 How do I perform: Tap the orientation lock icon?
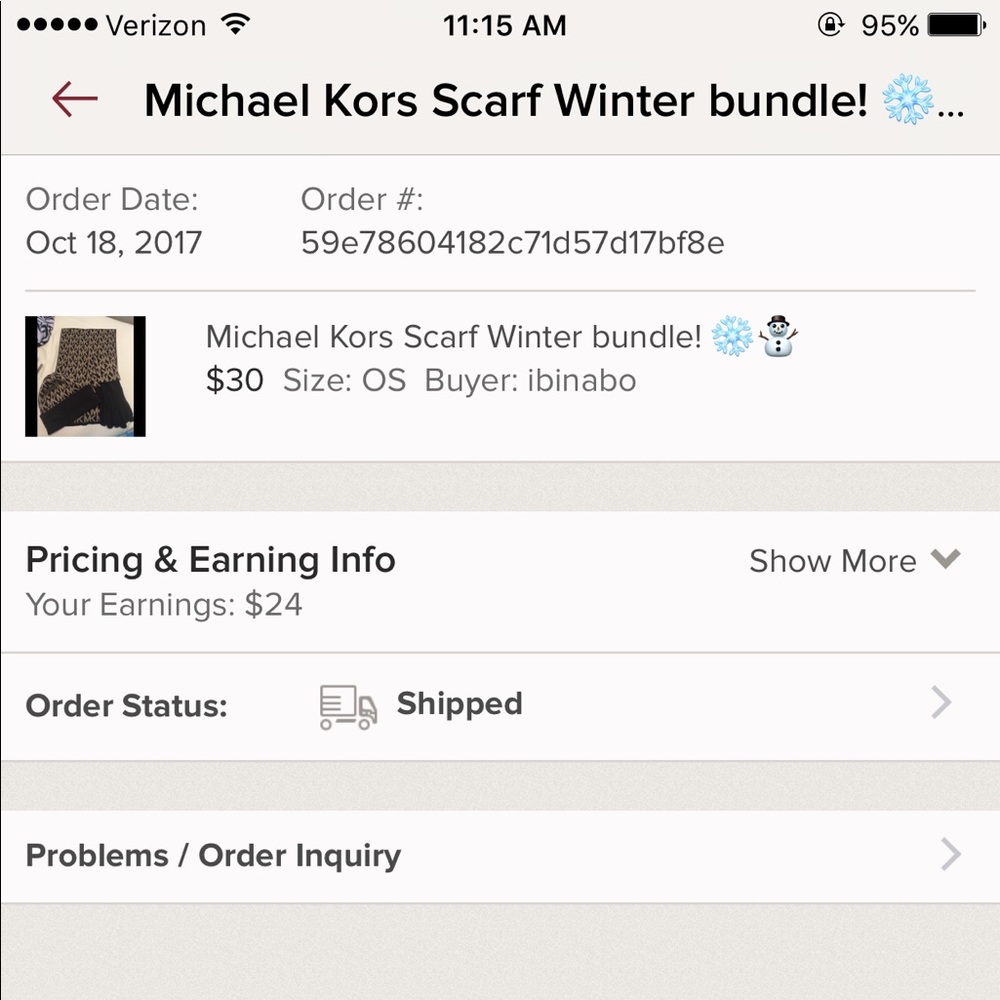(x=831, y=25)
